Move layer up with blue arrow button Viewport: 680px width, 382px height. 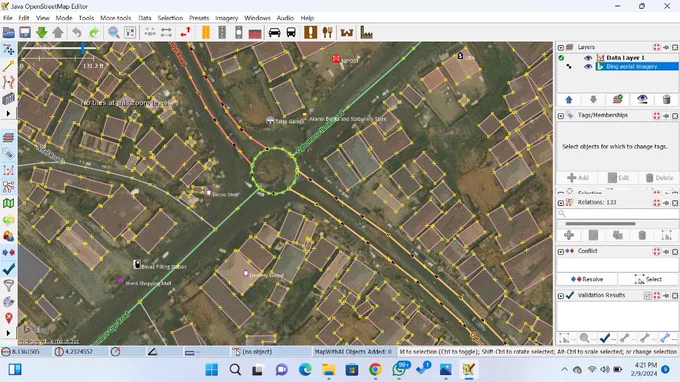coord(569,100)
